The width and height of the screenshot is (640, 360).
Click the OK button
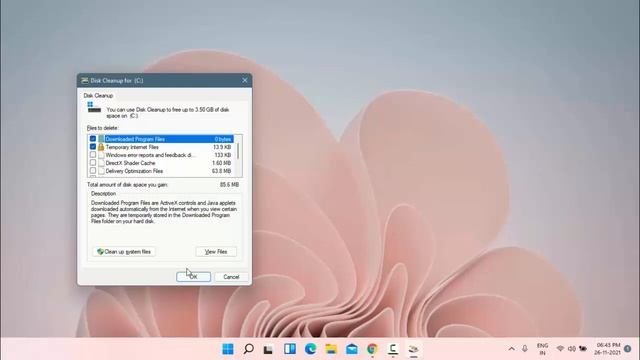(193, 277)
